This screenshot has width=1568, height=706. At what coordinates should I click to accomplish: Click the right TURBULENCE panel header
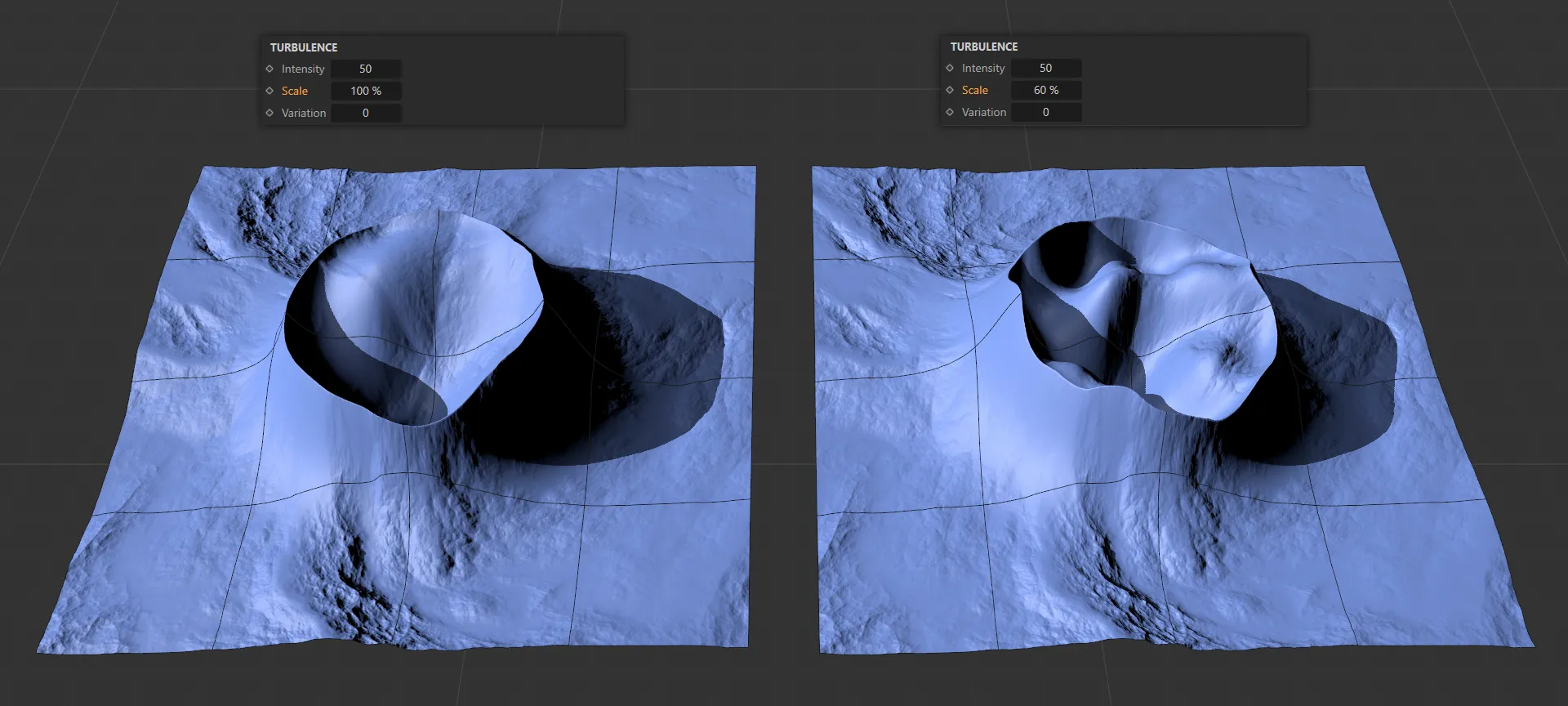984,47
